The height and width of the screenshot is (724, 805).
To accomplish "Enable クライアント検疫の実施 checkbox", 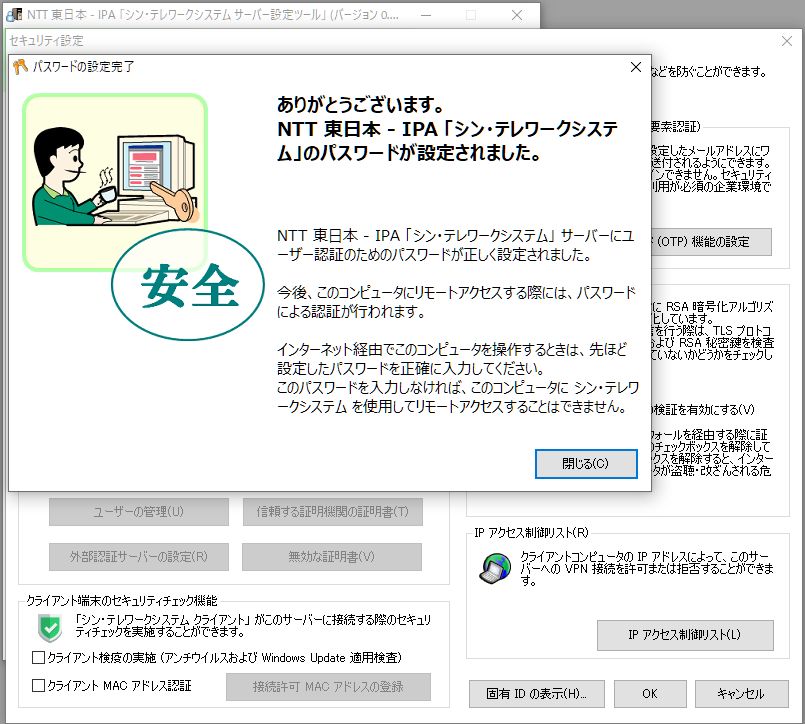I will click(39, 658).
